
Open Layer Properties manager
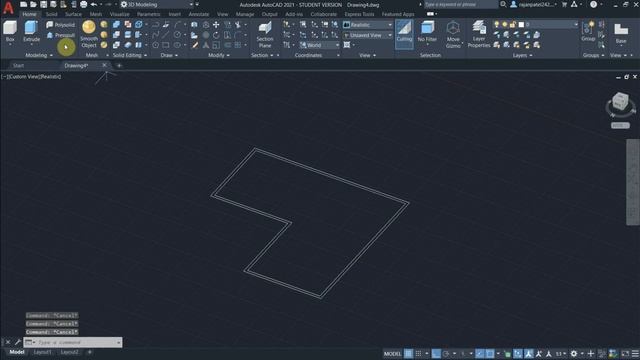coord(479,35)
